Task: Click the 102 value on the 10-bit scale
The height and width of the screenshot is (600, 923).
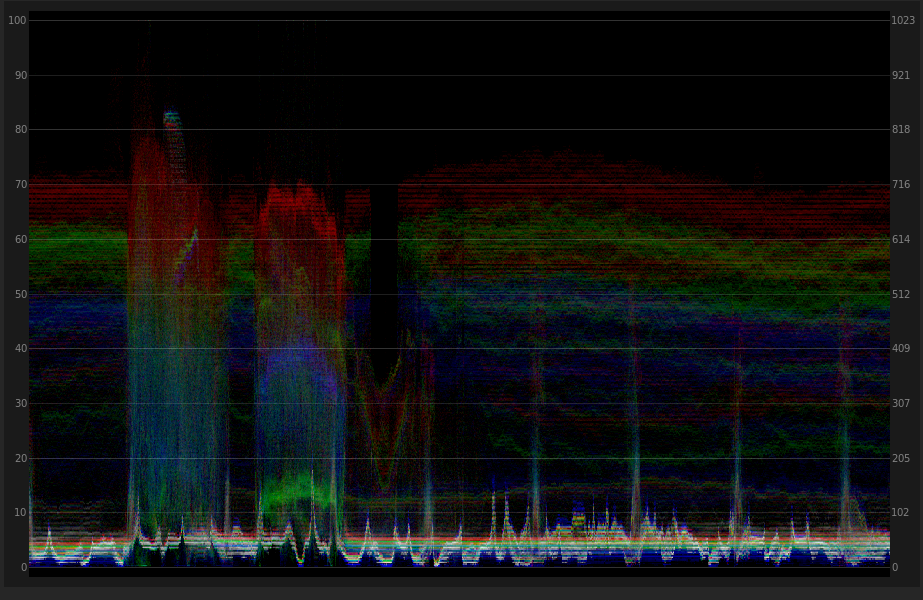Action: [x=901, y=513]
